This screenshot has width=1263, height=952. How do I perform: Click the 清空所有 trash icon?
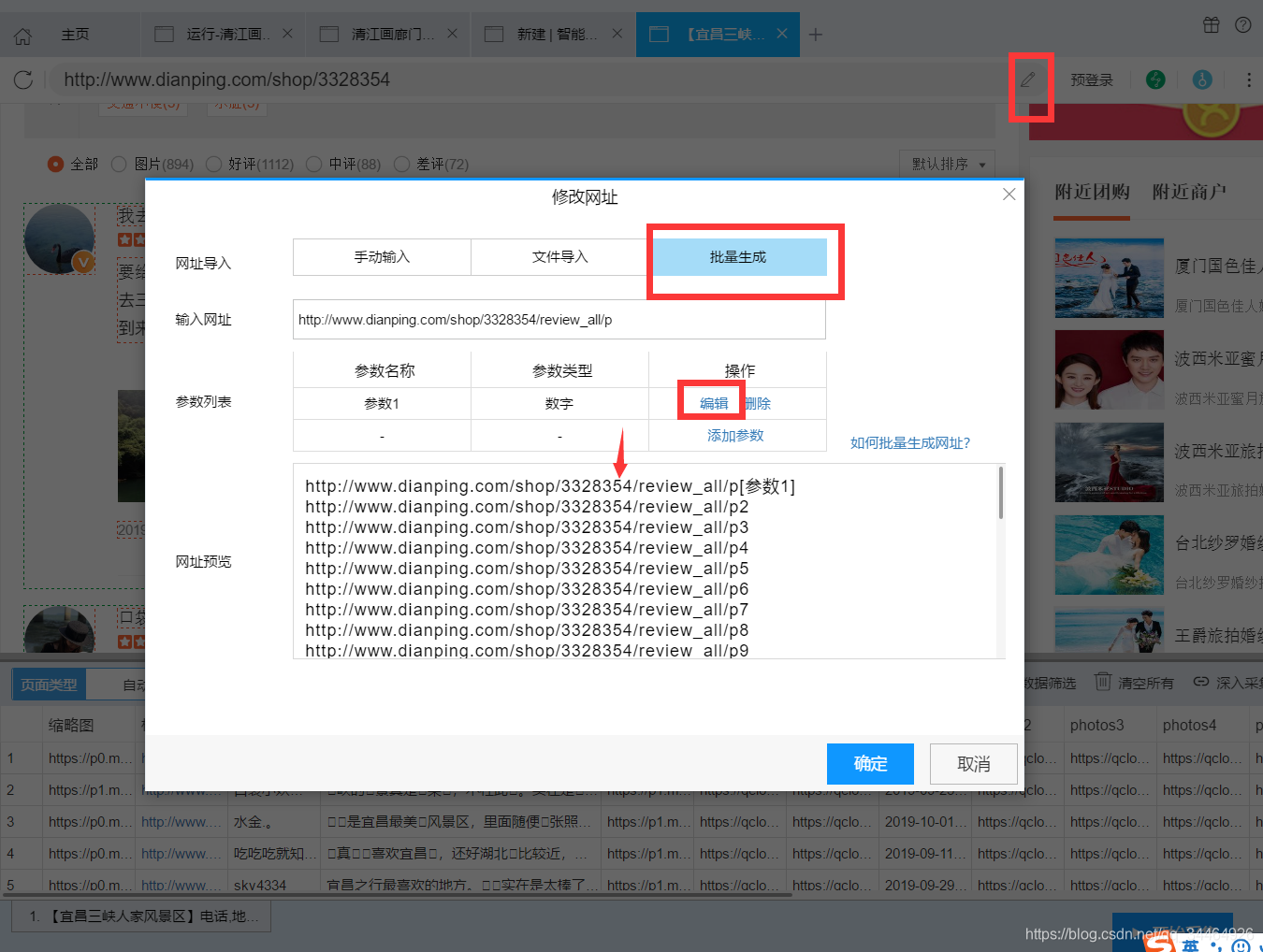1103,682
